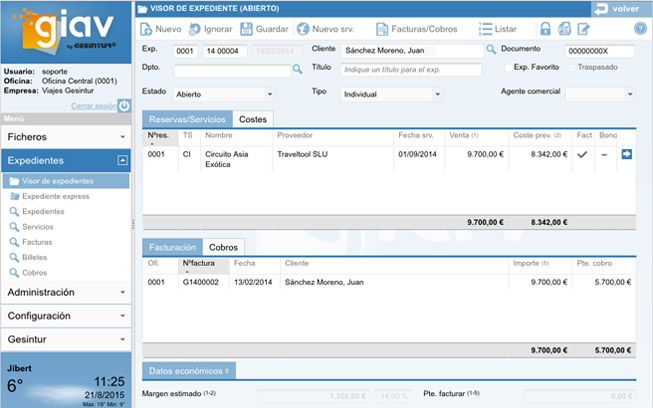Click the Exp. number field 14 00004

[225, 51]
